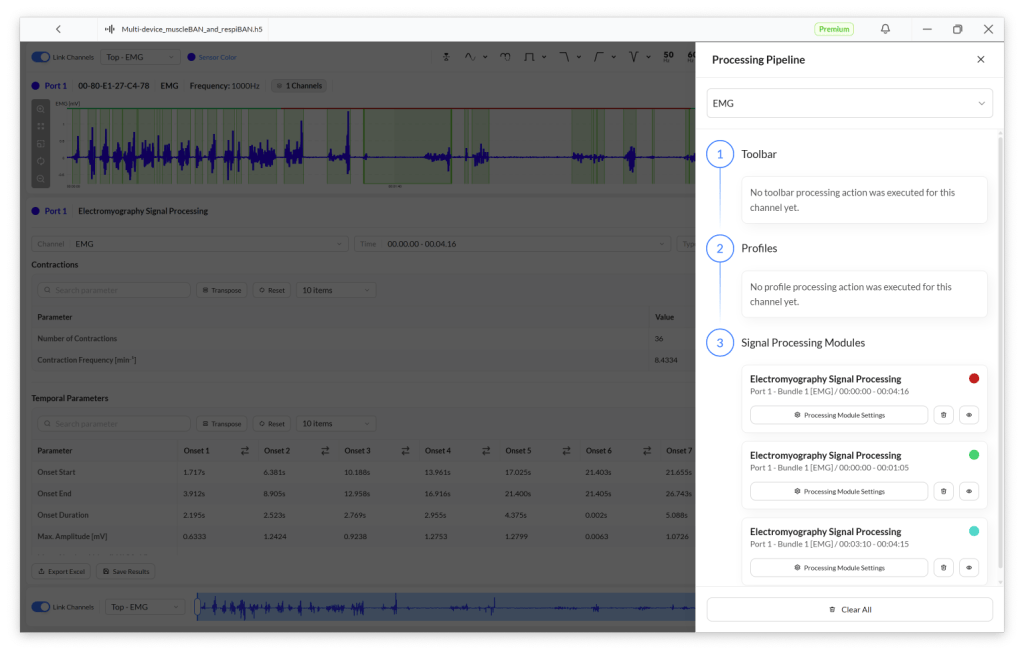Viewport: 1024px width, 655px height.
Task: Select step 1 Toolbar circle
Action: point(720,154)
